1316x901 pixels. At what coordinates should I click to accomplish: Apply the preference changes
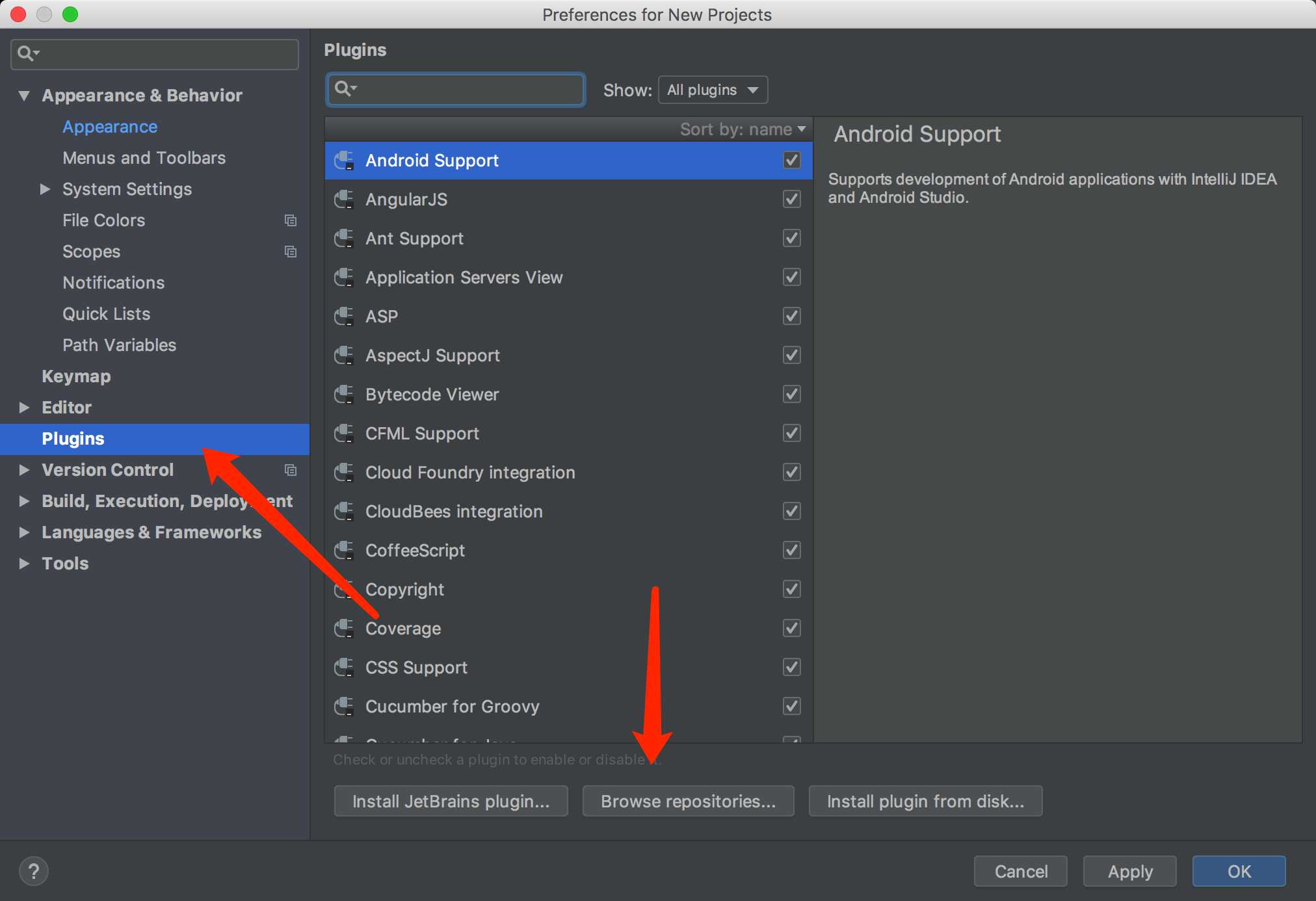1130,871
